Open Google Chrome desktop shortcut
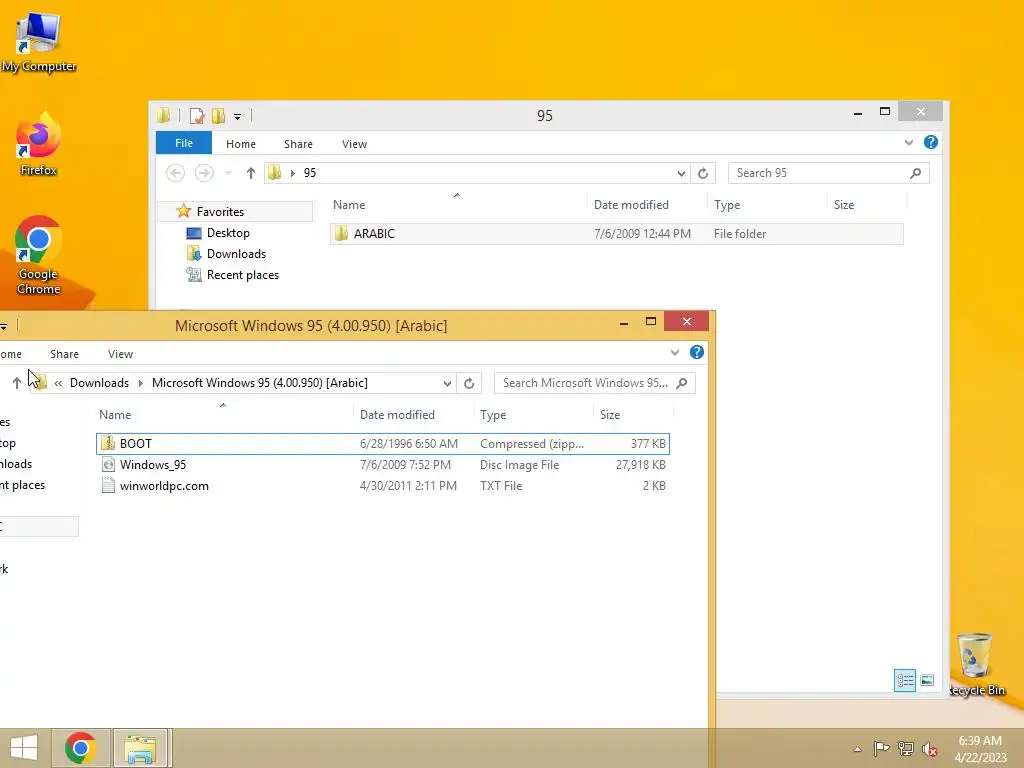The image size is (1024, 768). pyautogui.click(x=39, y=255)
